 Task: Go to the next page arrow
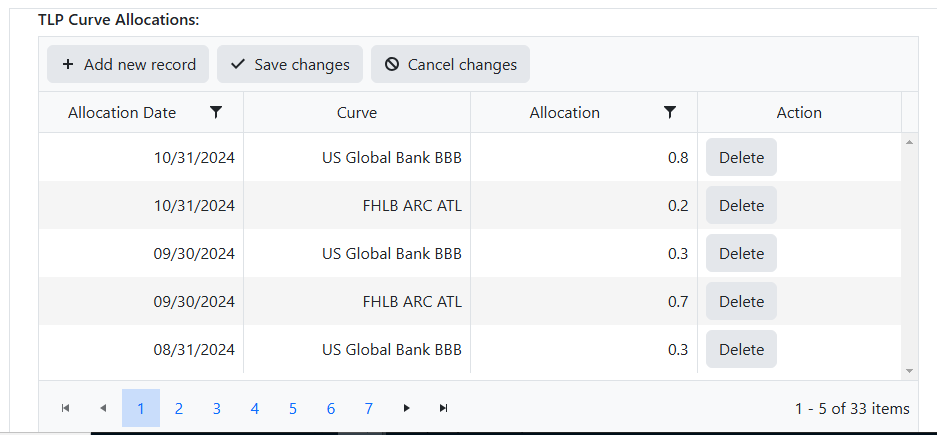tap(406, 408)
